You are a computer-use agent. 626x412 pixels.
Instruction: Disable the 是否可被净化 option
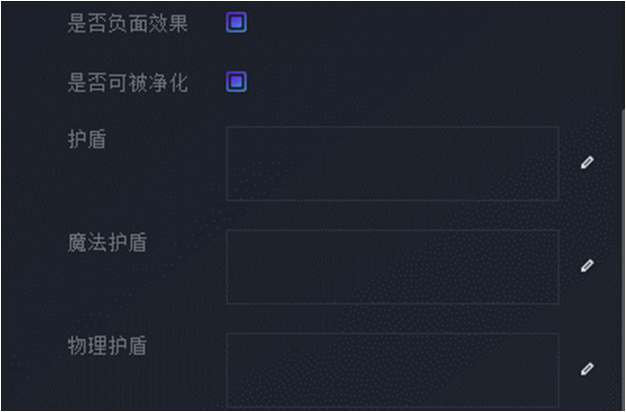pyautogui.click(x=236, y=81)
